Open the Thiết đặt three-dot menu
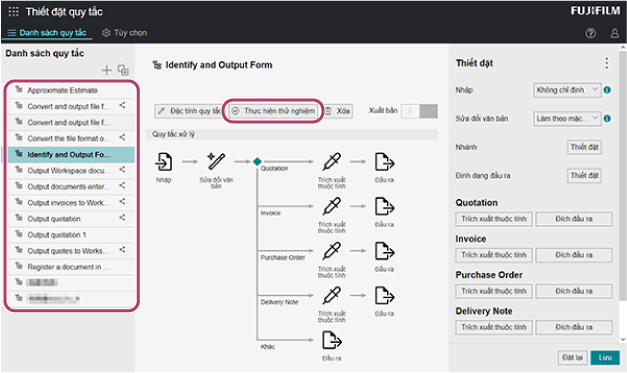The image size is (627, 373). [x=607, y=63]
